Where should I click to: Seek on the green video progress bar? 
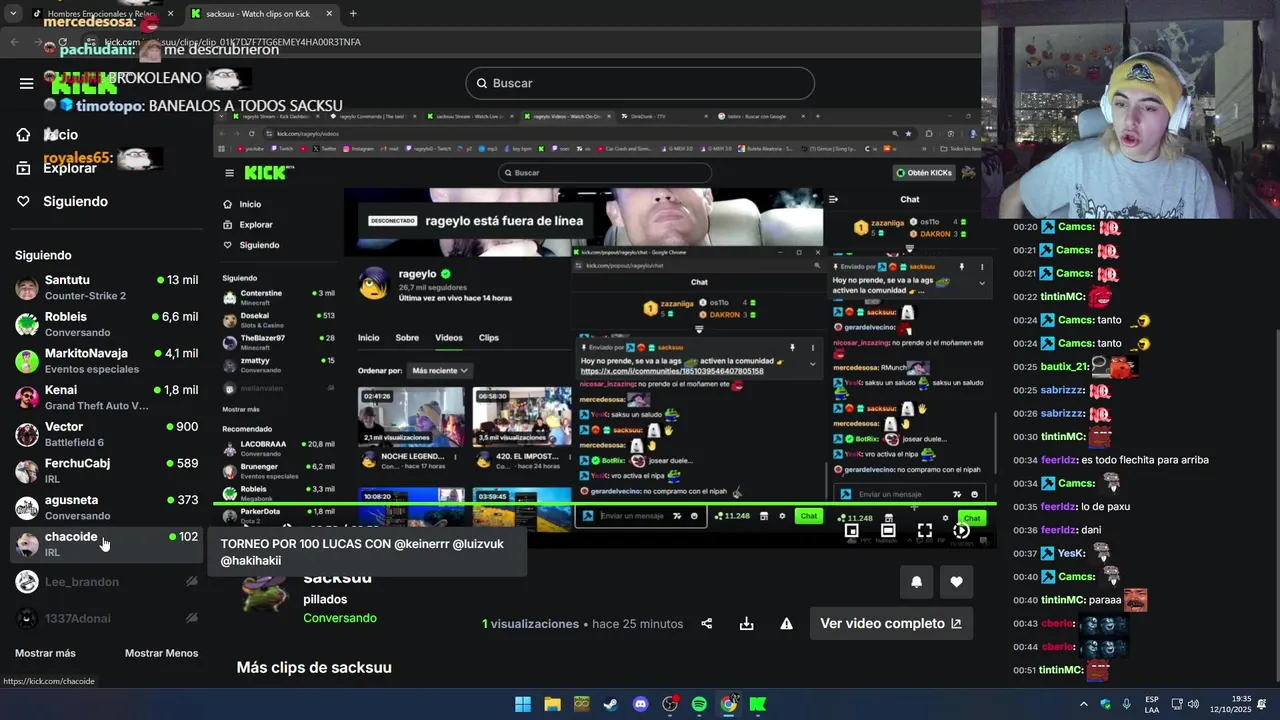pos(604,504)
